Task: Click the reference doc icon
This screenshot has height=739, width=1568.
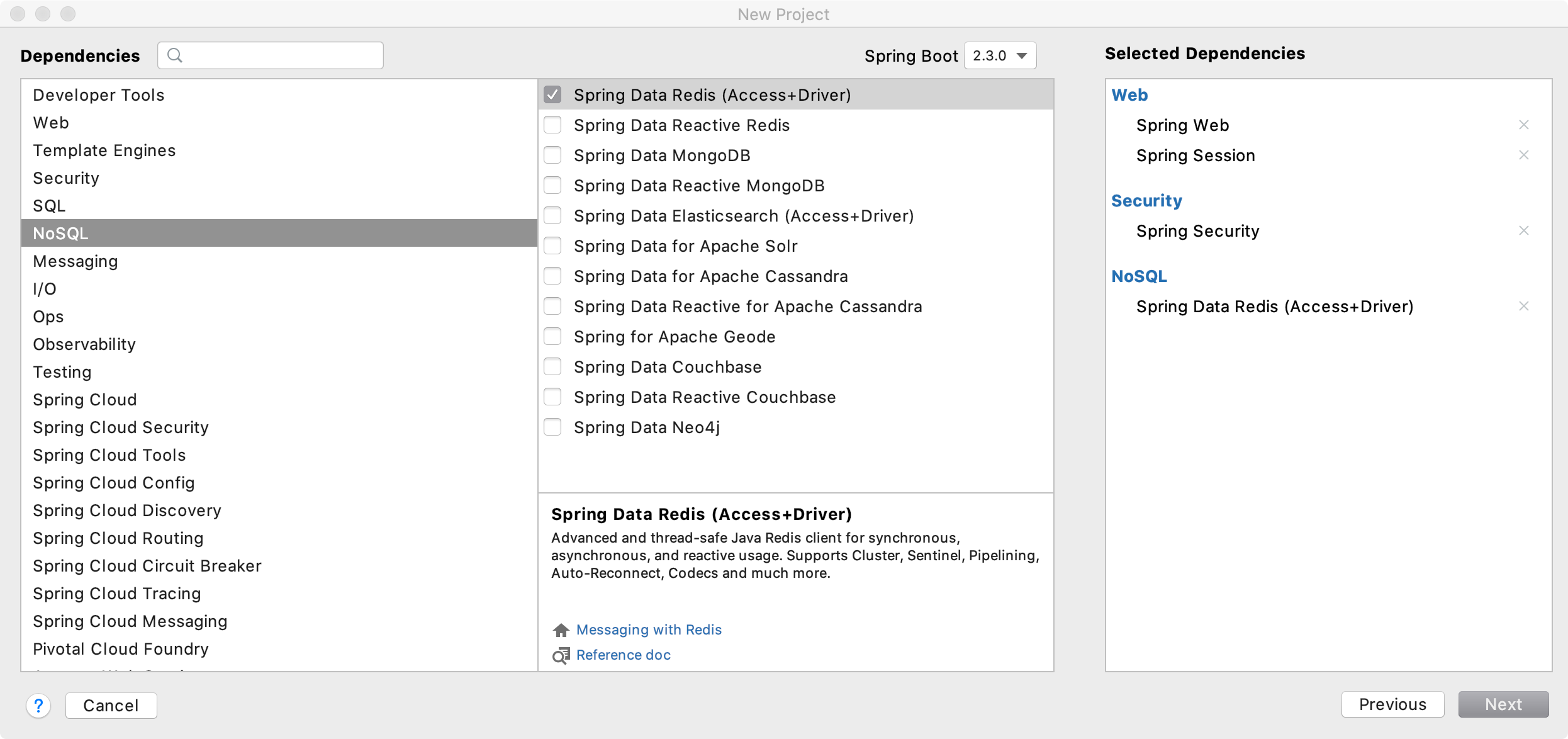Action: coord(561,655)
